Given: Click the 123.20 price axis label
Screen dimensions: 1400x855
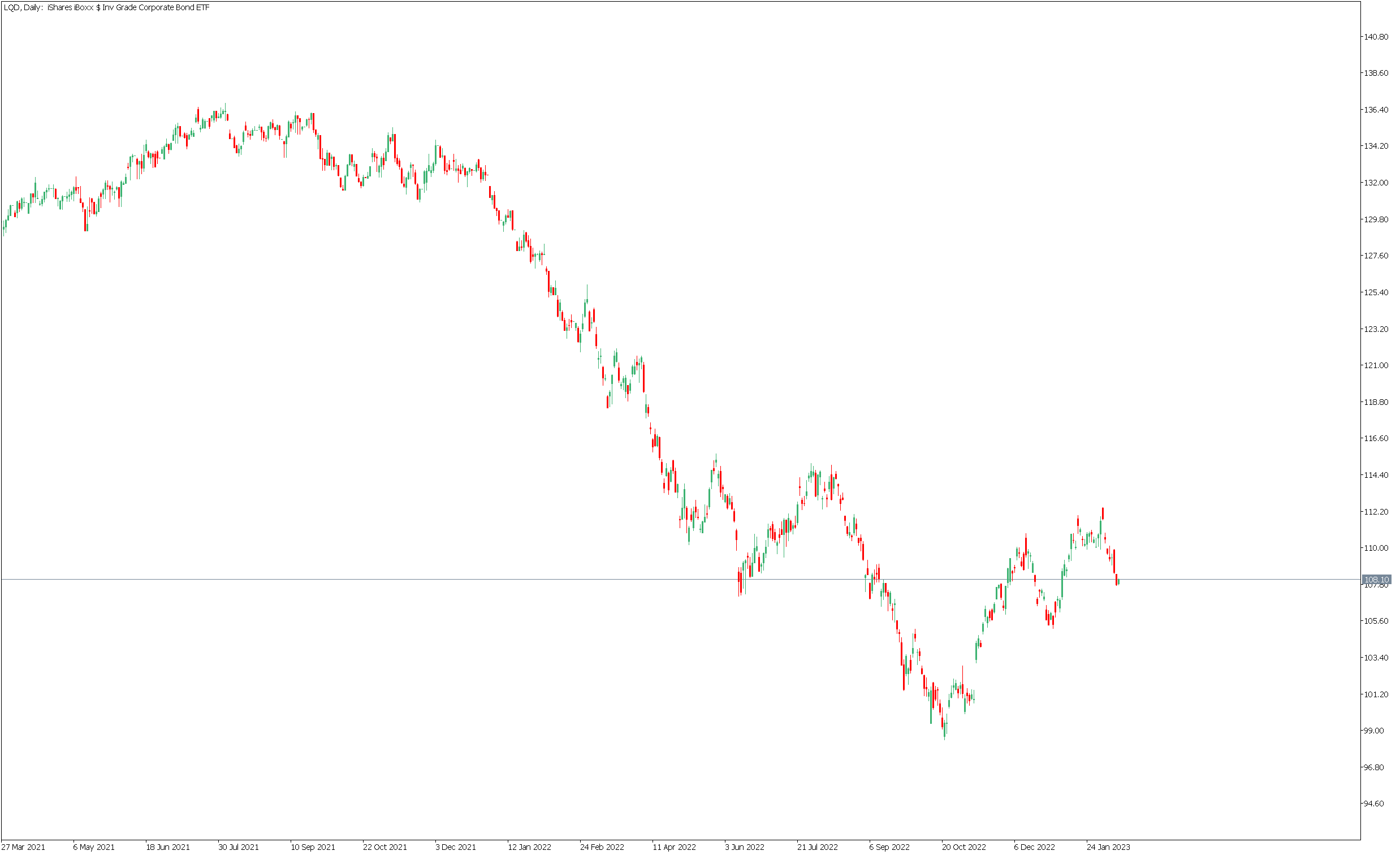Looking at the screenshot, I should click(x=1376, y=329).
